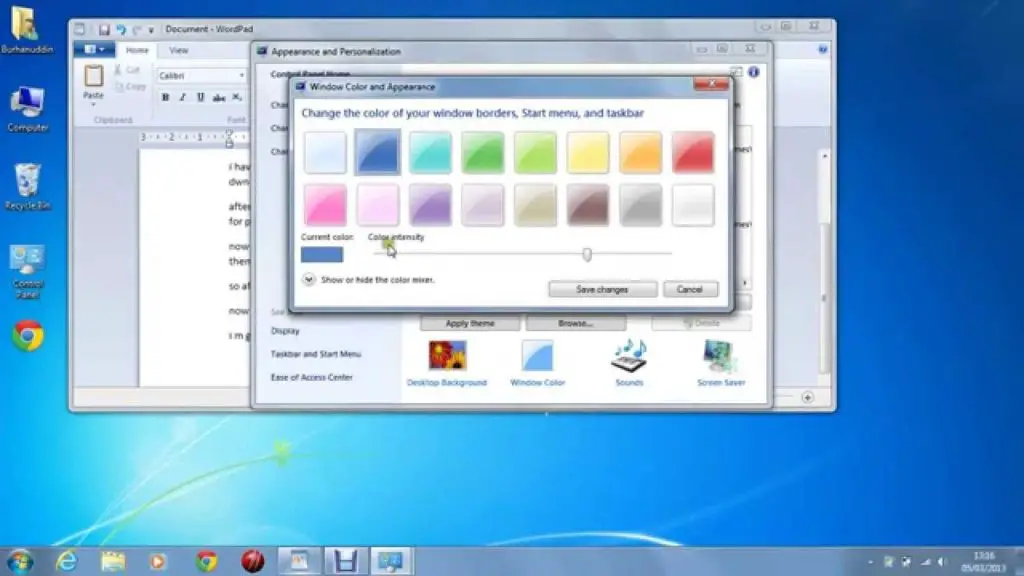Toggle Italic in WordPad's Font group

pos(183,97)
